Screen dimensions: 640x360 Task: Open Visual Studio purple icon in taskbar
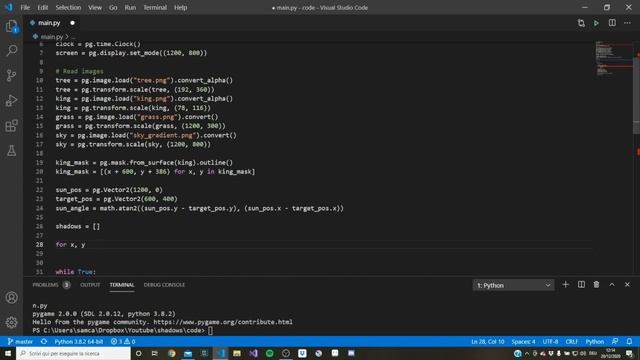pos(253,353)
